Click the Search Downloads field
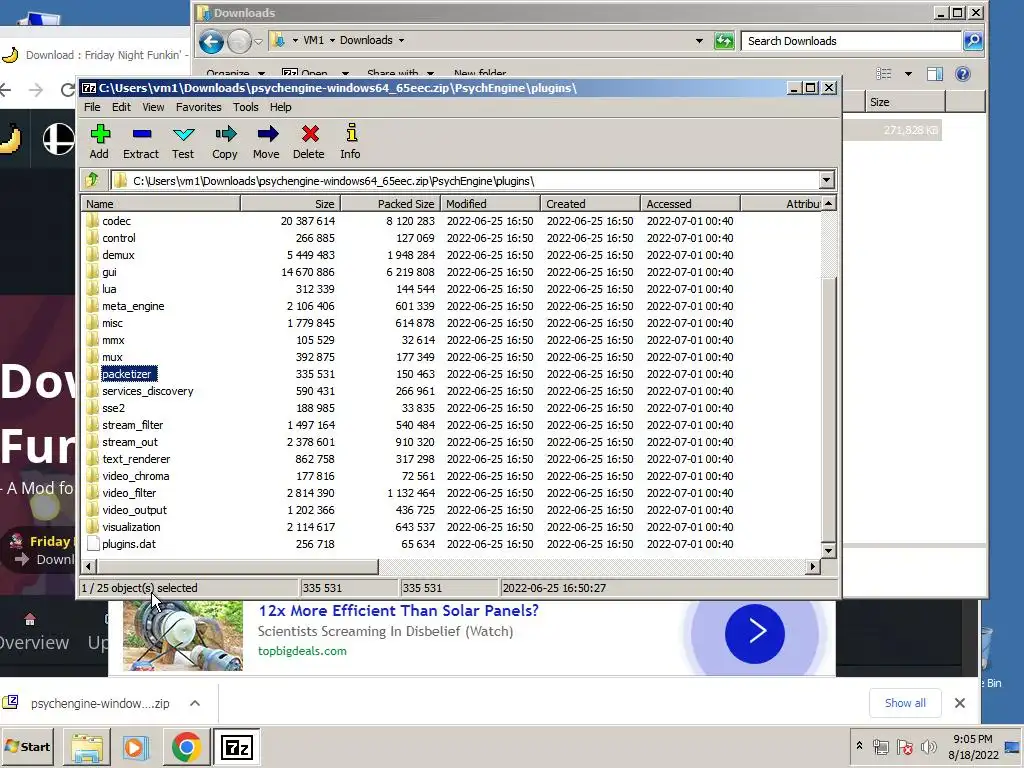Viewport: 1024px width, 768px height. 851,40
